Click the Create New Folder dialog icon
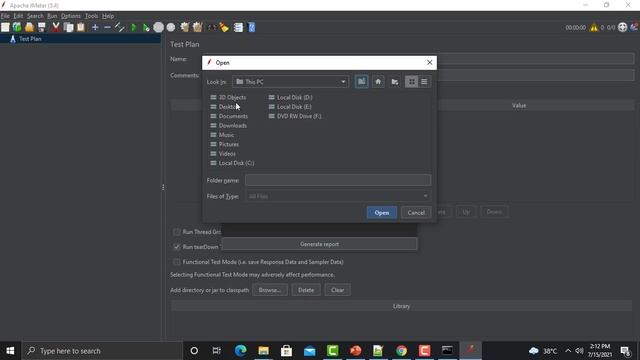640x360 pixels. pos(395,82)
